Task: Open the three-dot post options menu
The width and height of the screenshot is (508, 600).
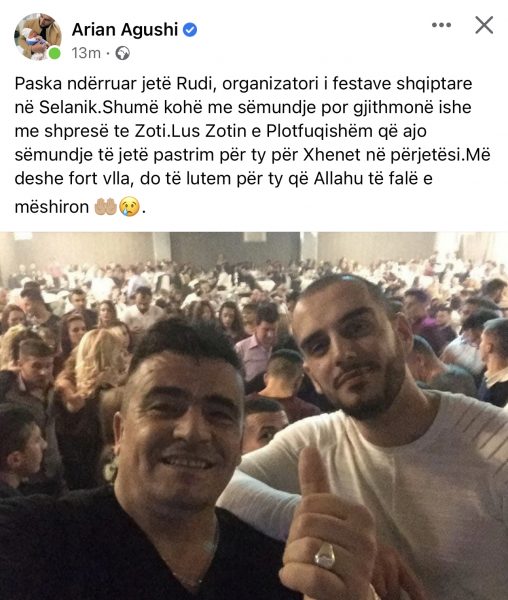Action: pyautogui.click(x=441, y=25)
